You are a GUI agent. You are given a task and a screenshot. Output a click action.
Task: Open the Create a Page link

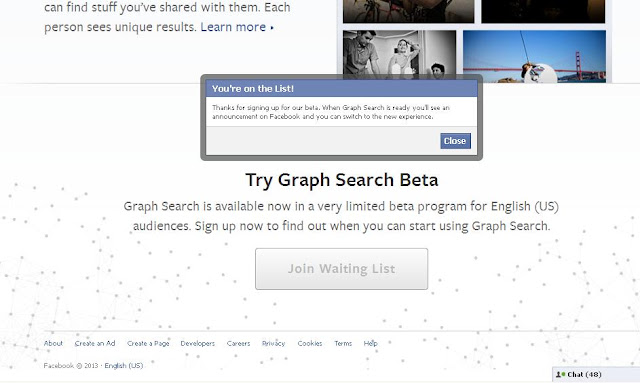pos(148,343)
